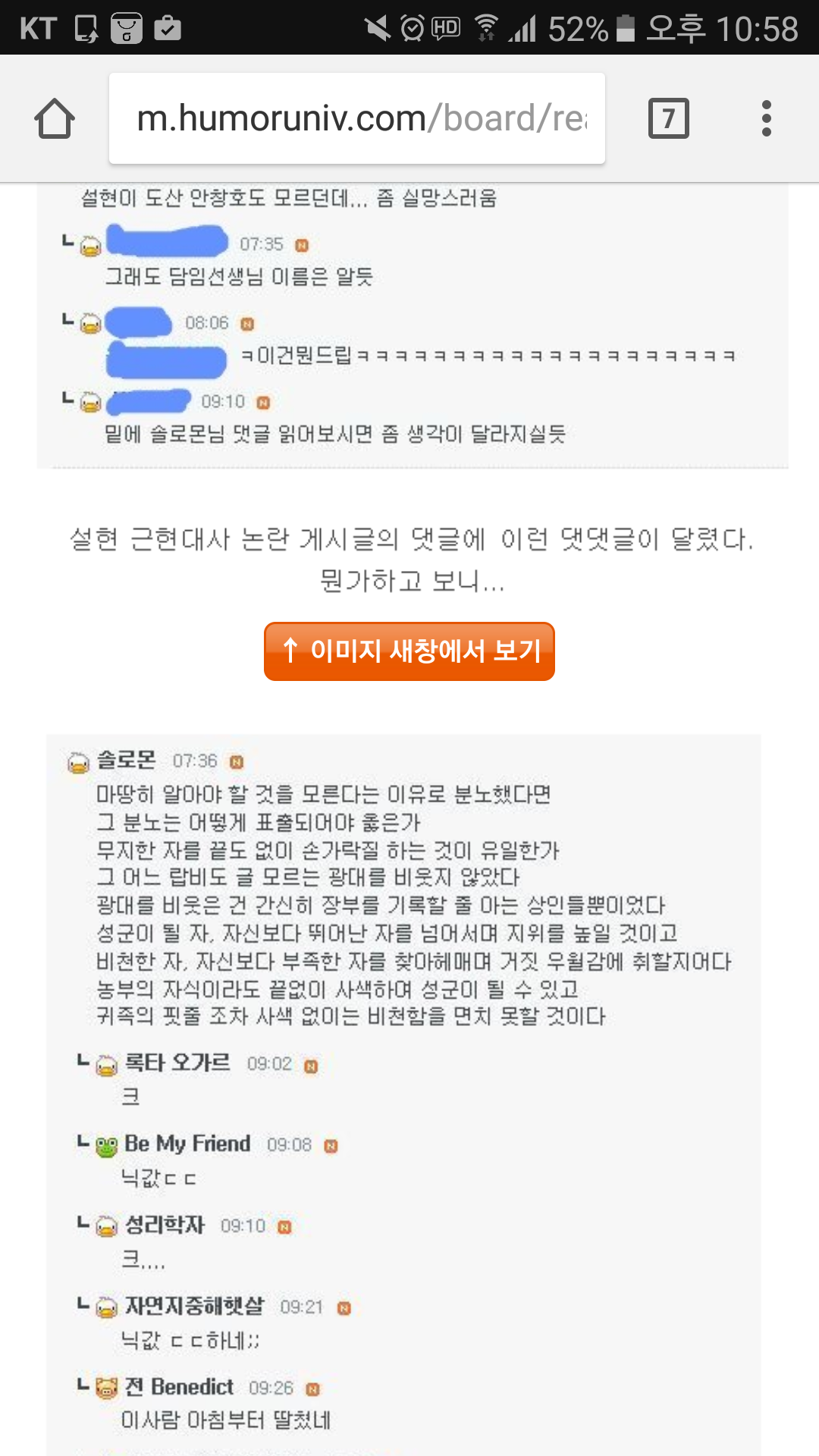Tap the m.humoruniv.com address bar
The image size is (819, 1456).
point(357,118)
